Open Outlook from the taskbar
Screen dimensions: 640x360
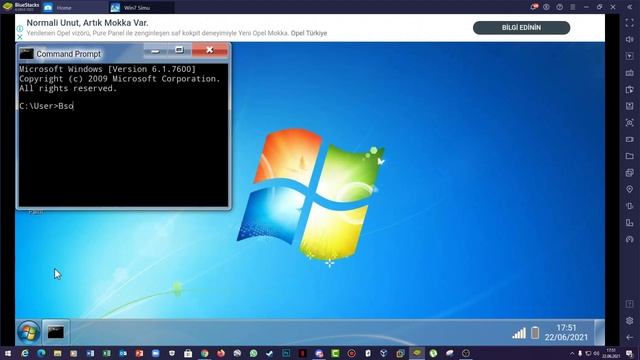[x=123, y=353]
